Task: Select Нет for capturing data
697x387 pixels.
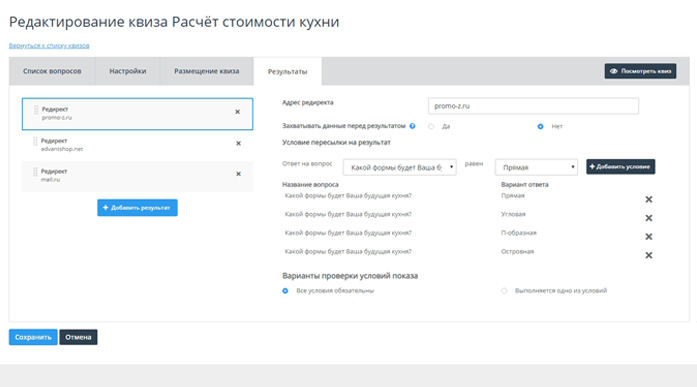Action: point(540,127)
